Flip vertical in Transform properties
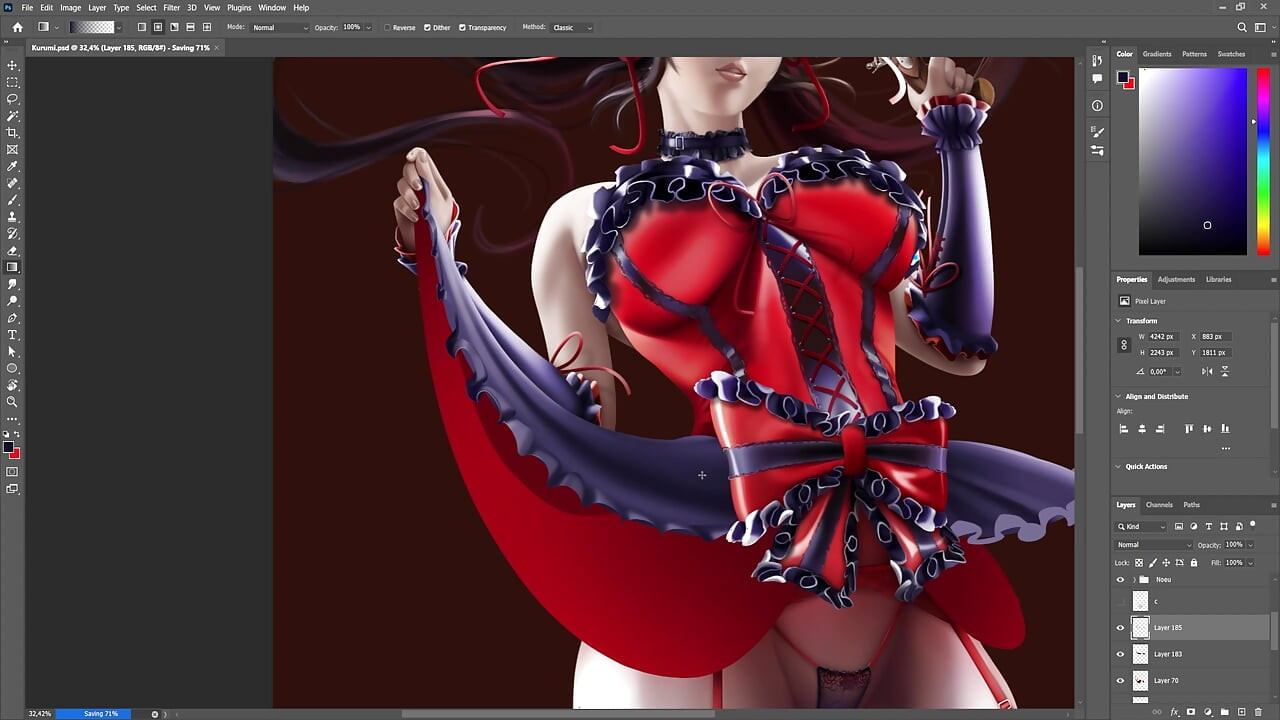This screenshot has width=1280, height=720. click(1225, 371)
